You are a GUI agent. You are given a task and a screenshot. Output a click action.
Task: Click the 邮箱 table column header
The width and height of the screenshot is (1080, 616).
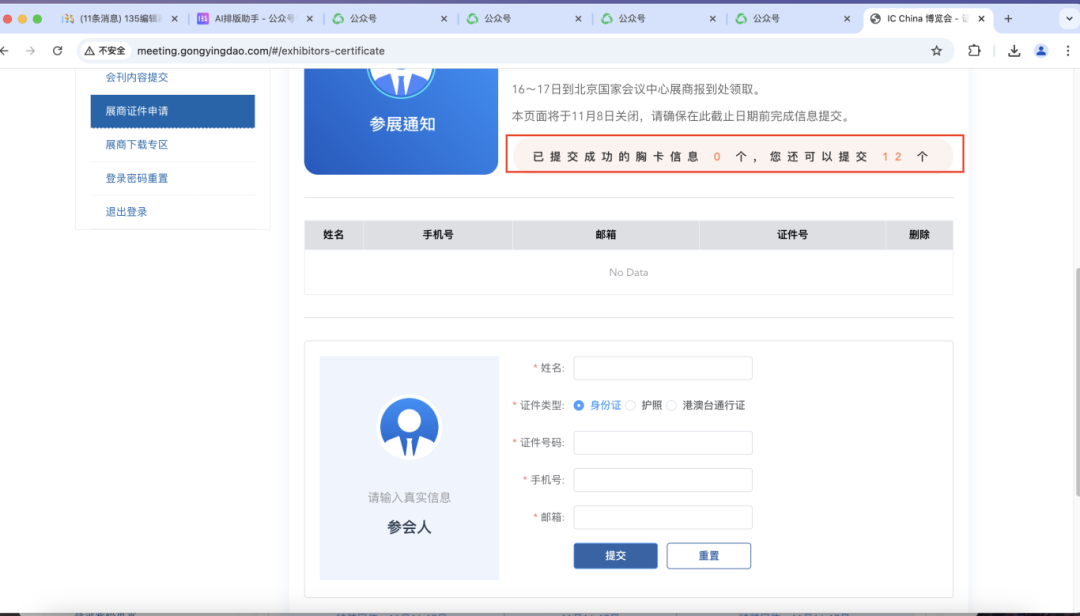click(x=605, y=235)
